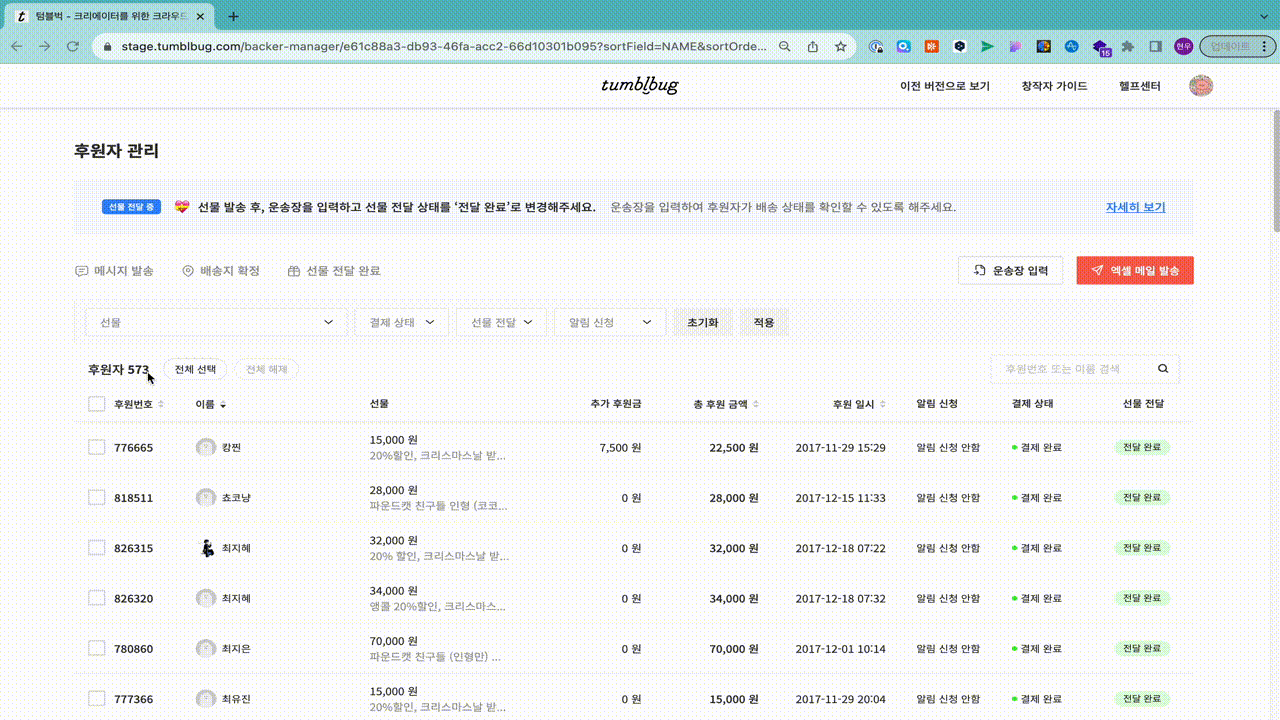This screenshot has height=720, width=1280.
Task: Click the date 2017-12-15 11:33
Action: click(x=840, y=497)
